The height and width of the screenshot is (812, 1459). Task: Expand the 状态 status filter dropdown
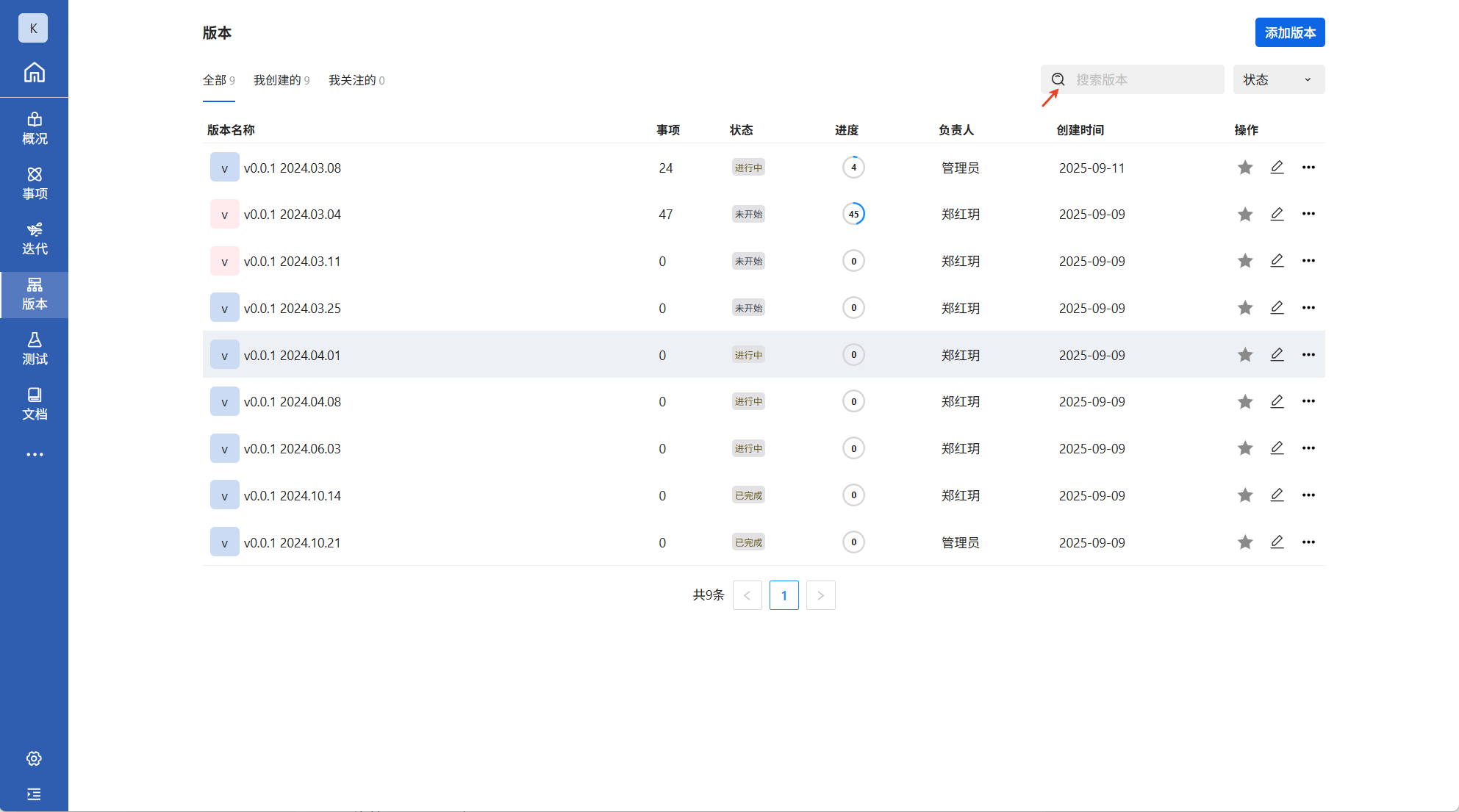[x=1278, y=79]
